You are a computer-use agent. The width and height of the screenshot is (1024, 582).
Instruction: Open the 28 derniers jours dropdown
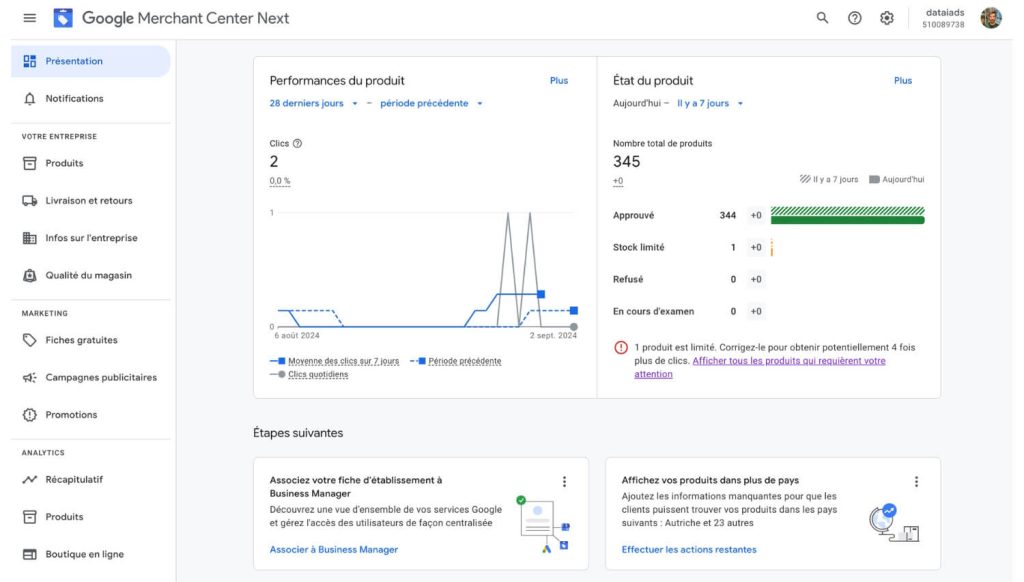313,103
